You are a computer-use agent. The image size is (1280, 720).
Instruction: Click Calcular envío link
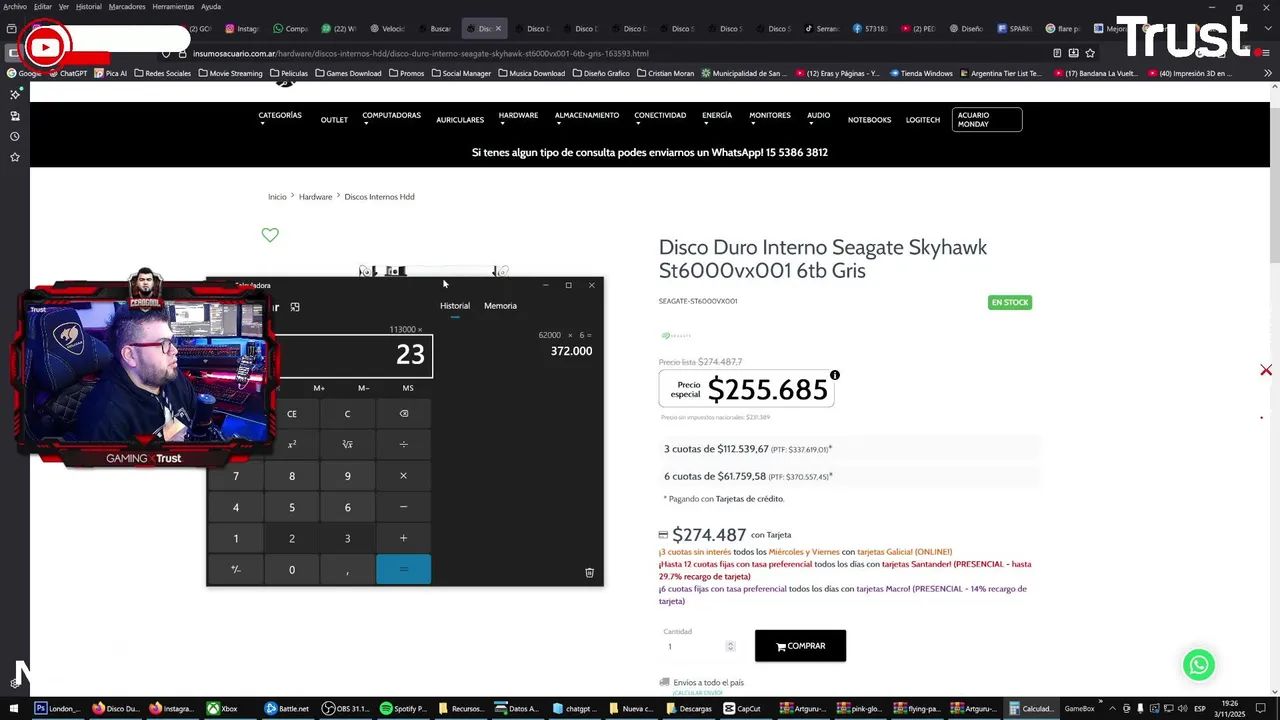coord(697,693)
